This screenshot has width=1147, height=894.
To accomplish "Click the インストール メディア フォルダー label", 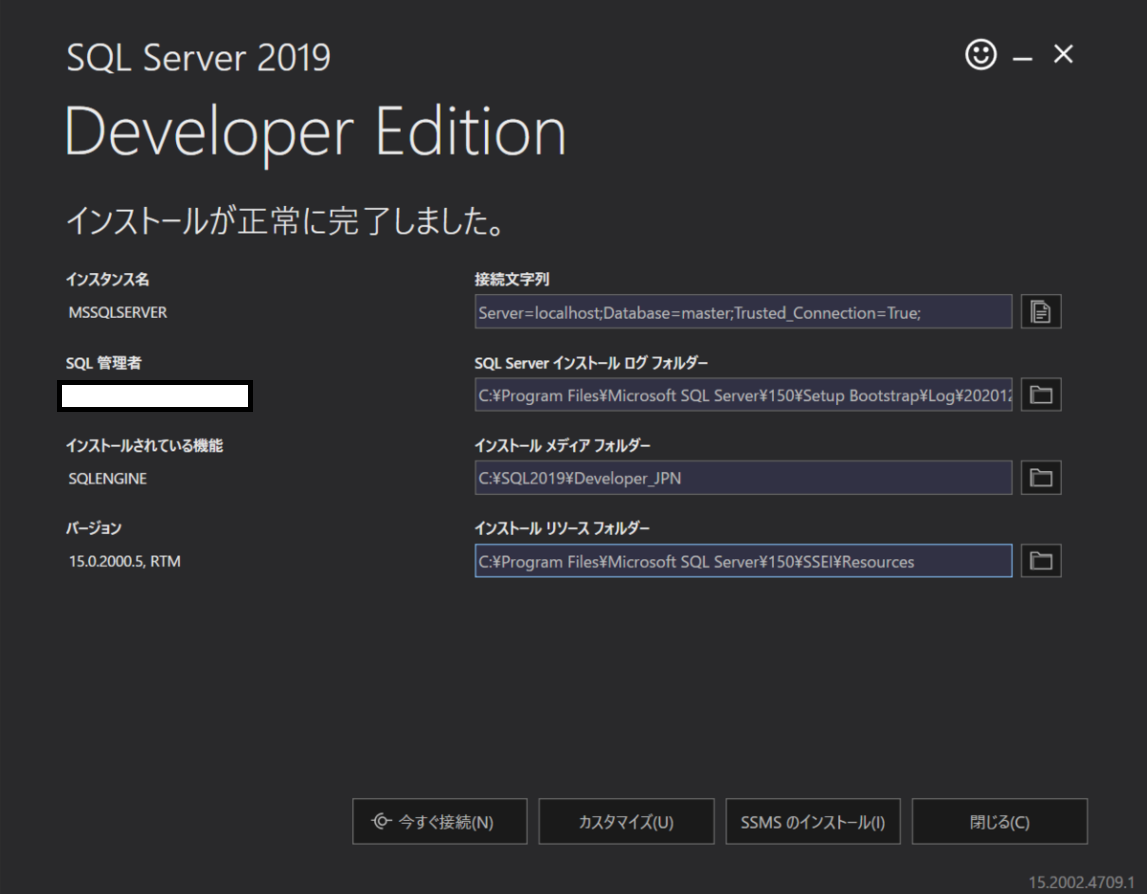I will tap(562, 446).
